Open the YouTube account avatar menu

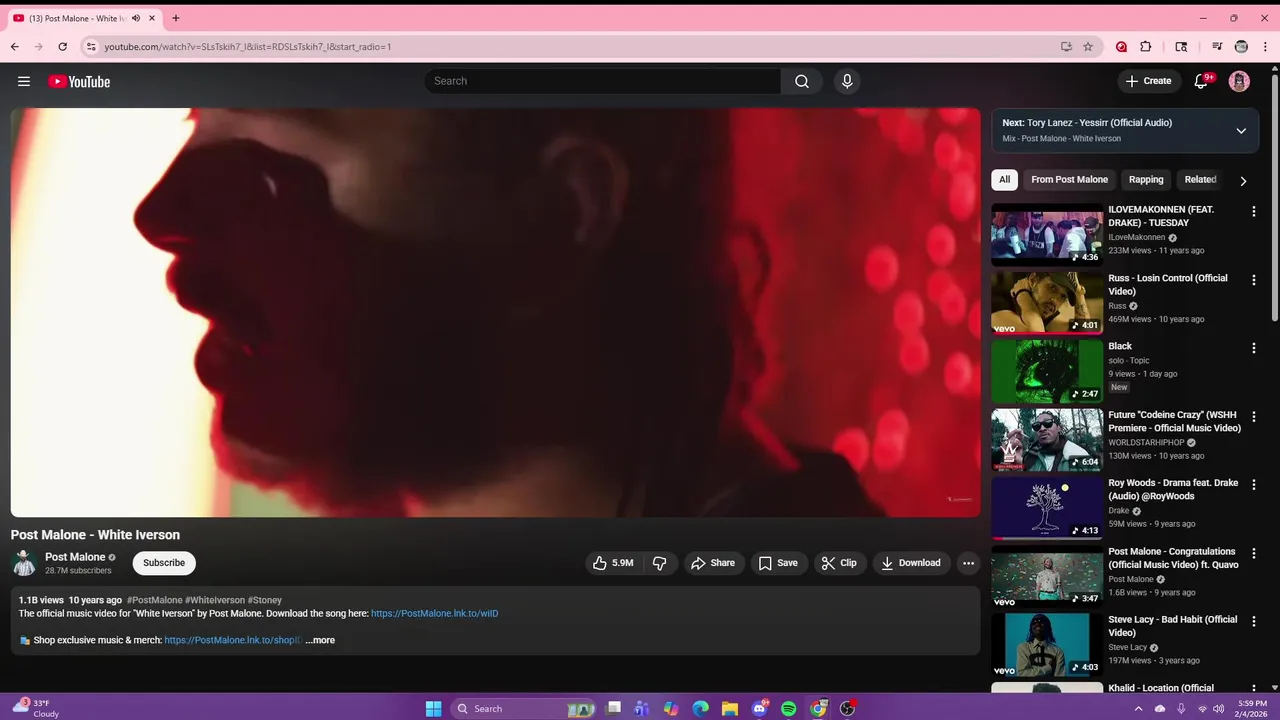click(x=1239, y=81)
